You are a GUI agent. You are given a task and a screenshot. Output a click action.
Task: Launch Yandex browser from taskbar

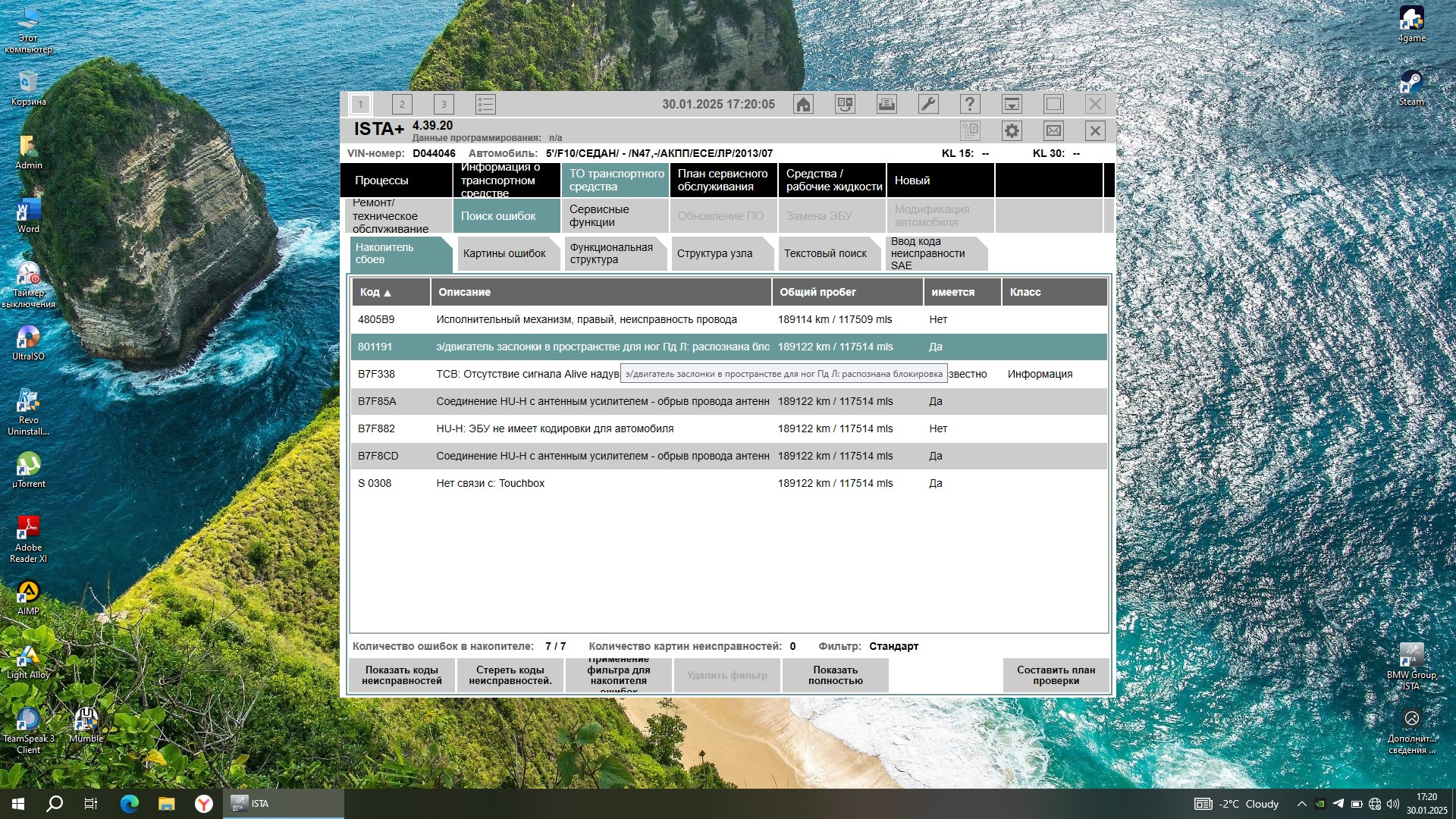[x=204, y=804]
